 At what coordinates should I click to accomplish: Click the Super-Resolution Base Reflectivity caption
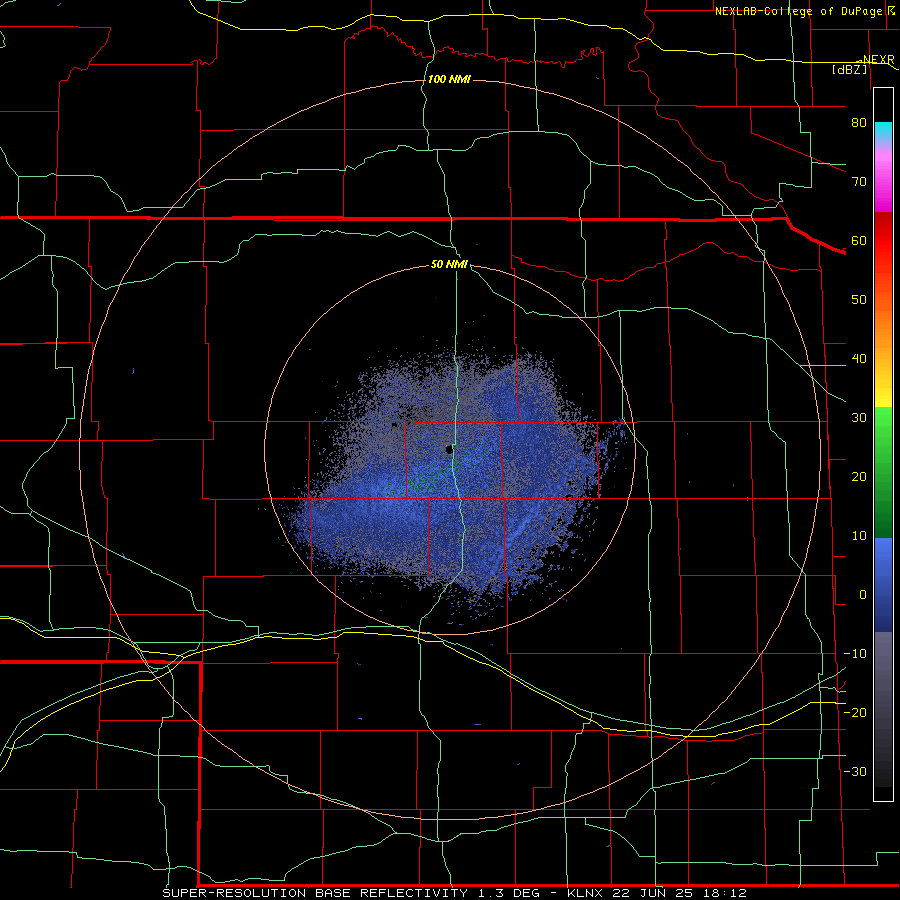point(455,893)
